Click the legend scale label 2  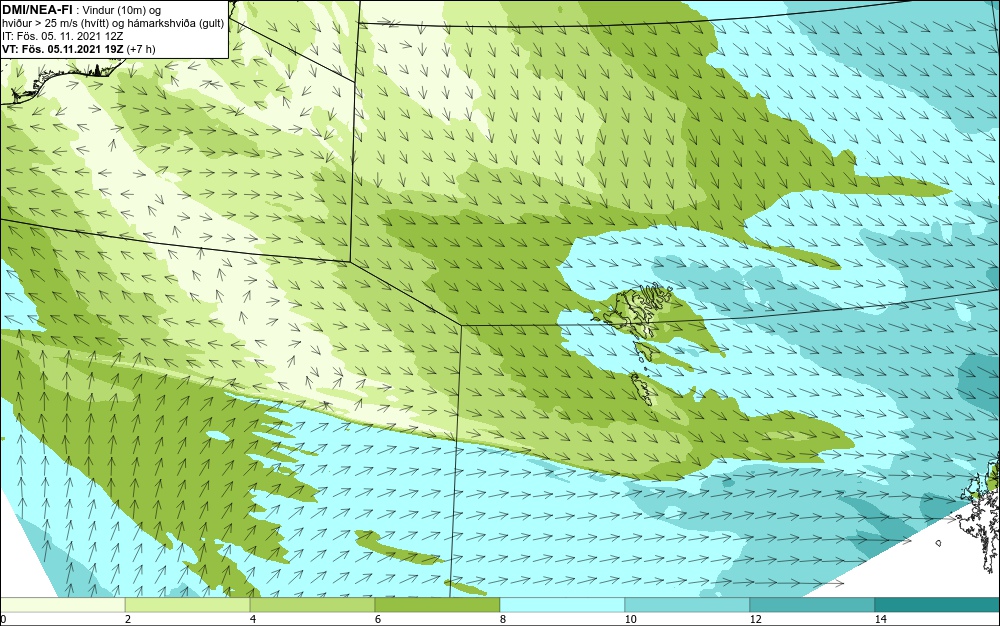pyautogui.click(x=128, y=619)
